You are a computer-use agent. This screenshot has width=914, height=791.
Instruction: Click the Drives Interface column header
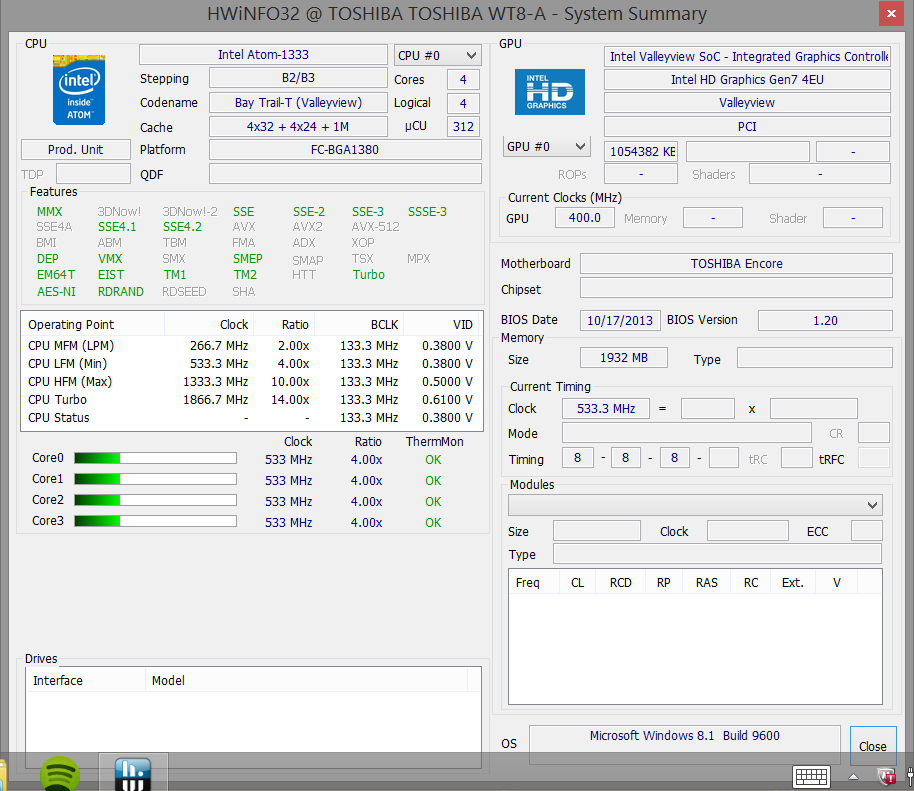(86, 680)
